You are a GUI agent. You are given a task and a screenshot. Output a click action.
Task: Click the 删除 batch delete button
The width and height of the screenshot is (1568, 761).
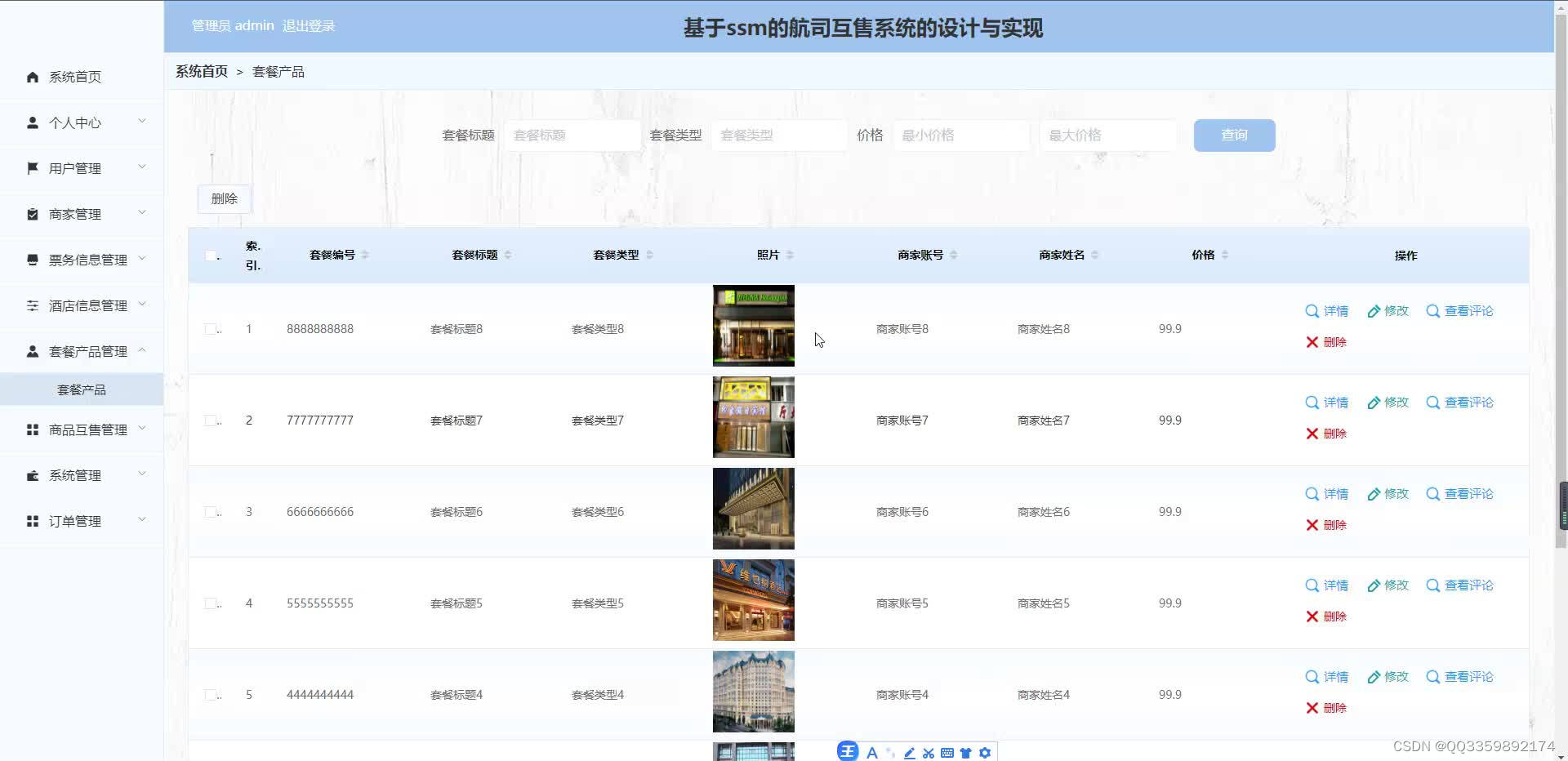[x=224, y=198]
